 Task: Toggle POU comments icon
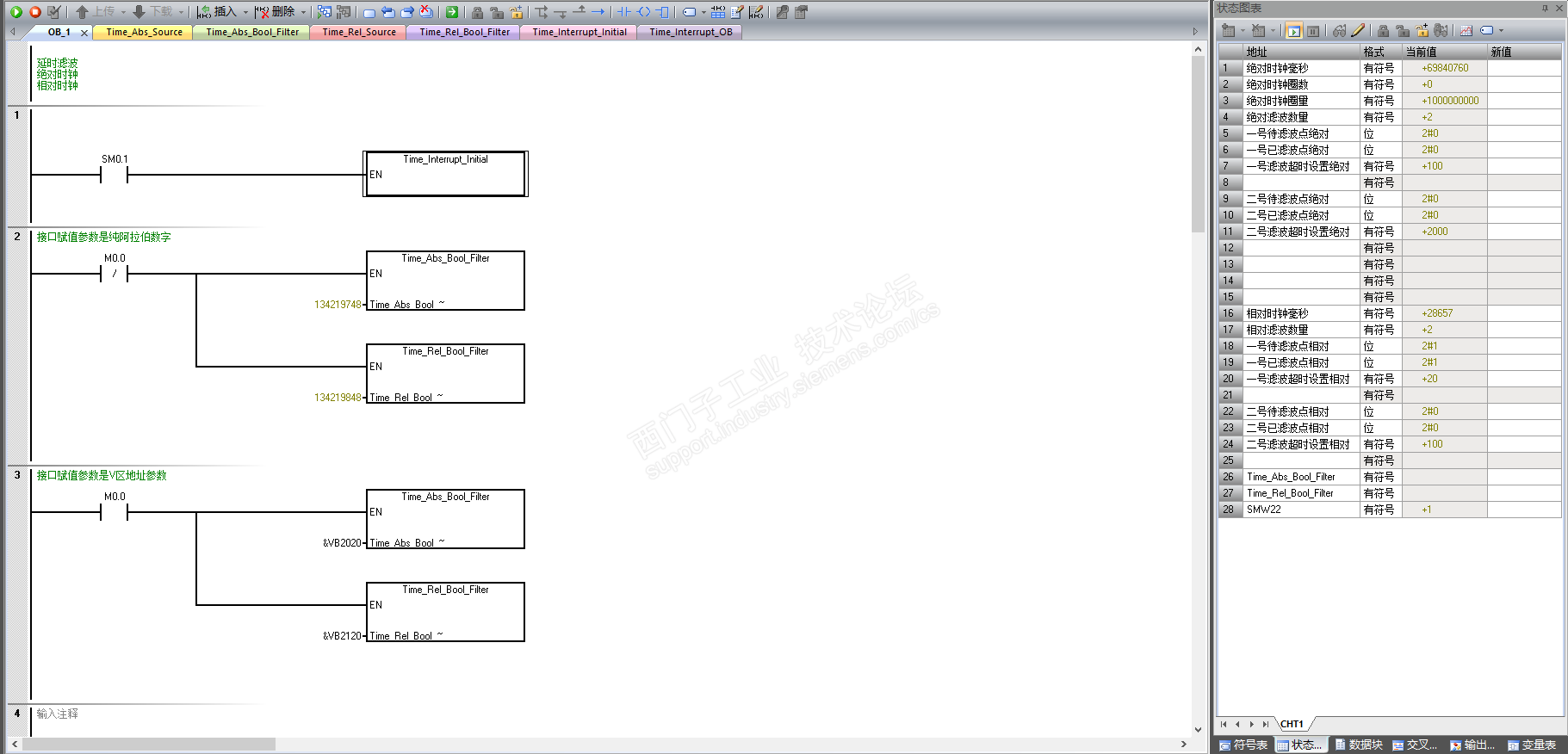[737, 12]
